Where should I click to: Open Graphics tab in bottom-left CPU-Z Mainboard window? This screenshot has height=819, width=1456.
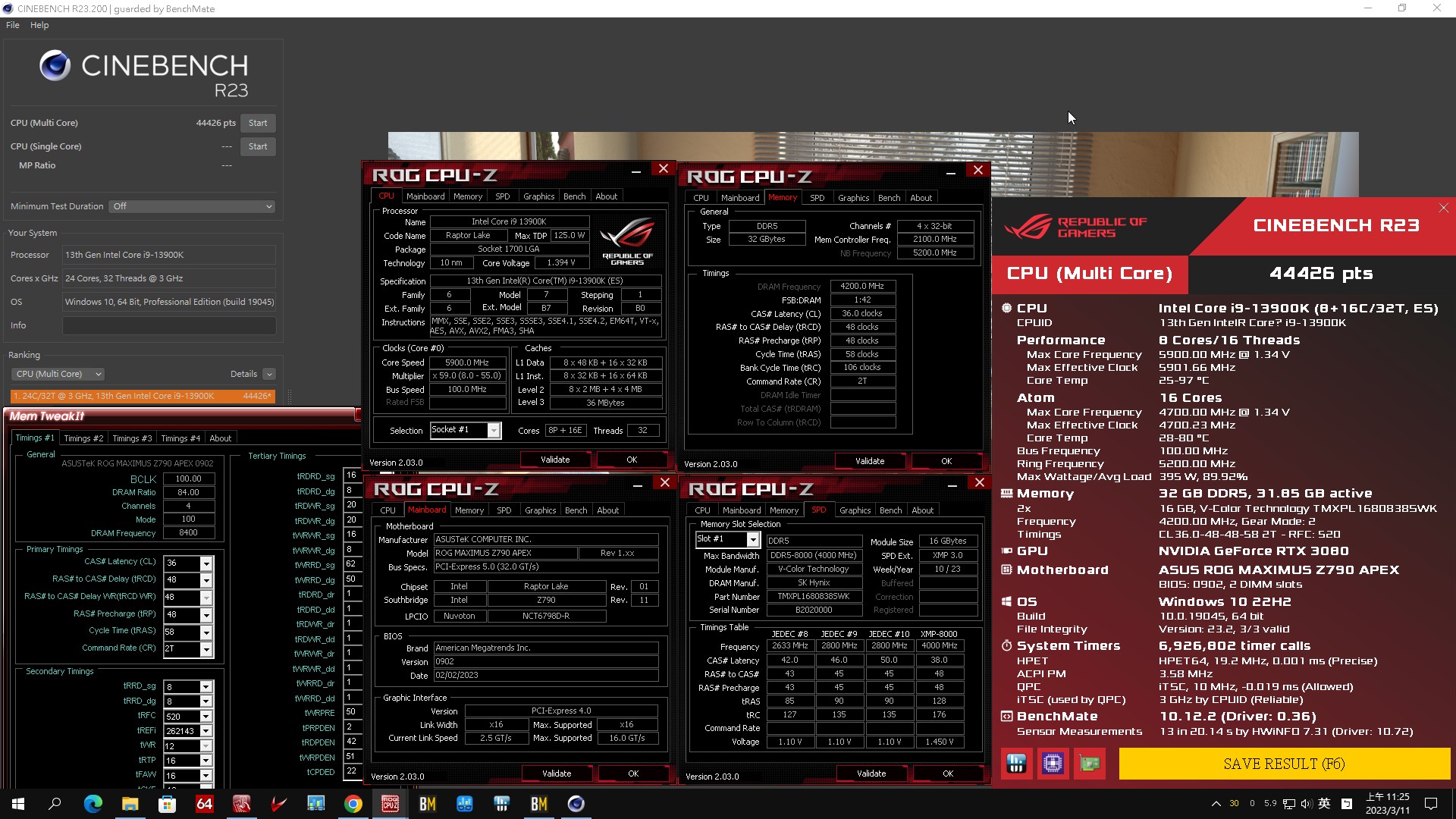tap(540, 510)
